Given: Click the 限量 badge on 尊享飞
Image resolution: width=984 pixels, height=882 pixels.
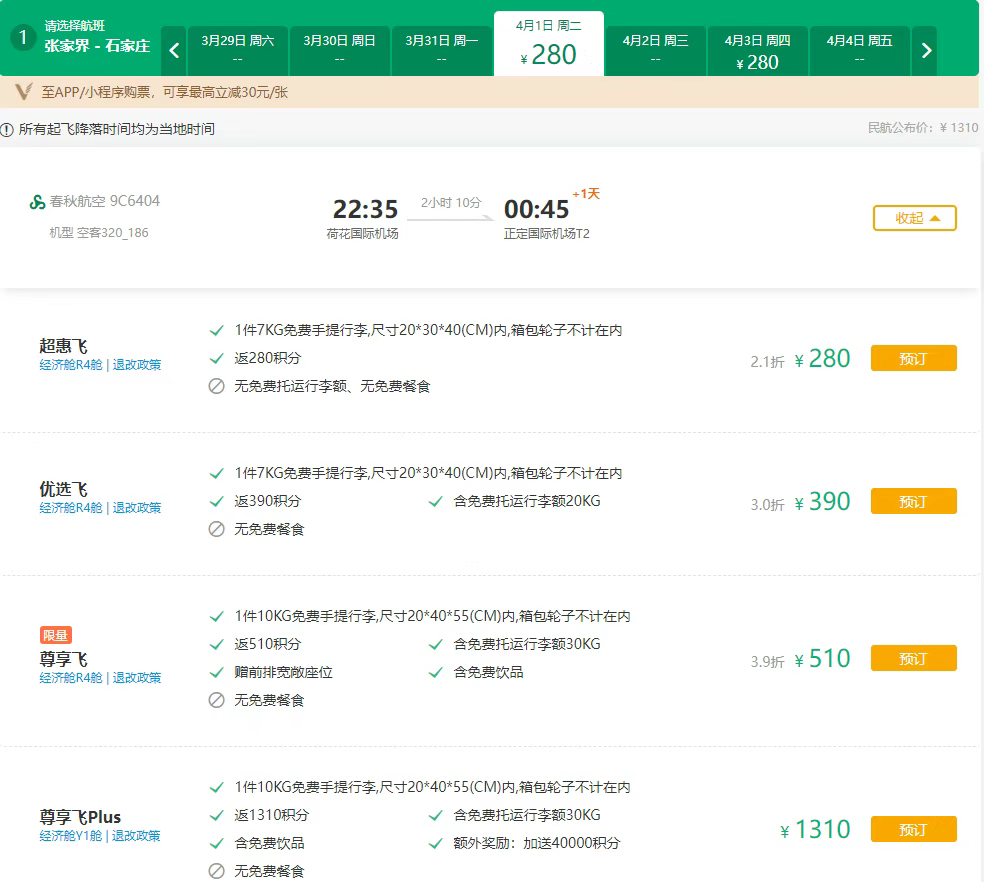Looking at the screenshot, I should pyautogui.click(x=56, y=635).
